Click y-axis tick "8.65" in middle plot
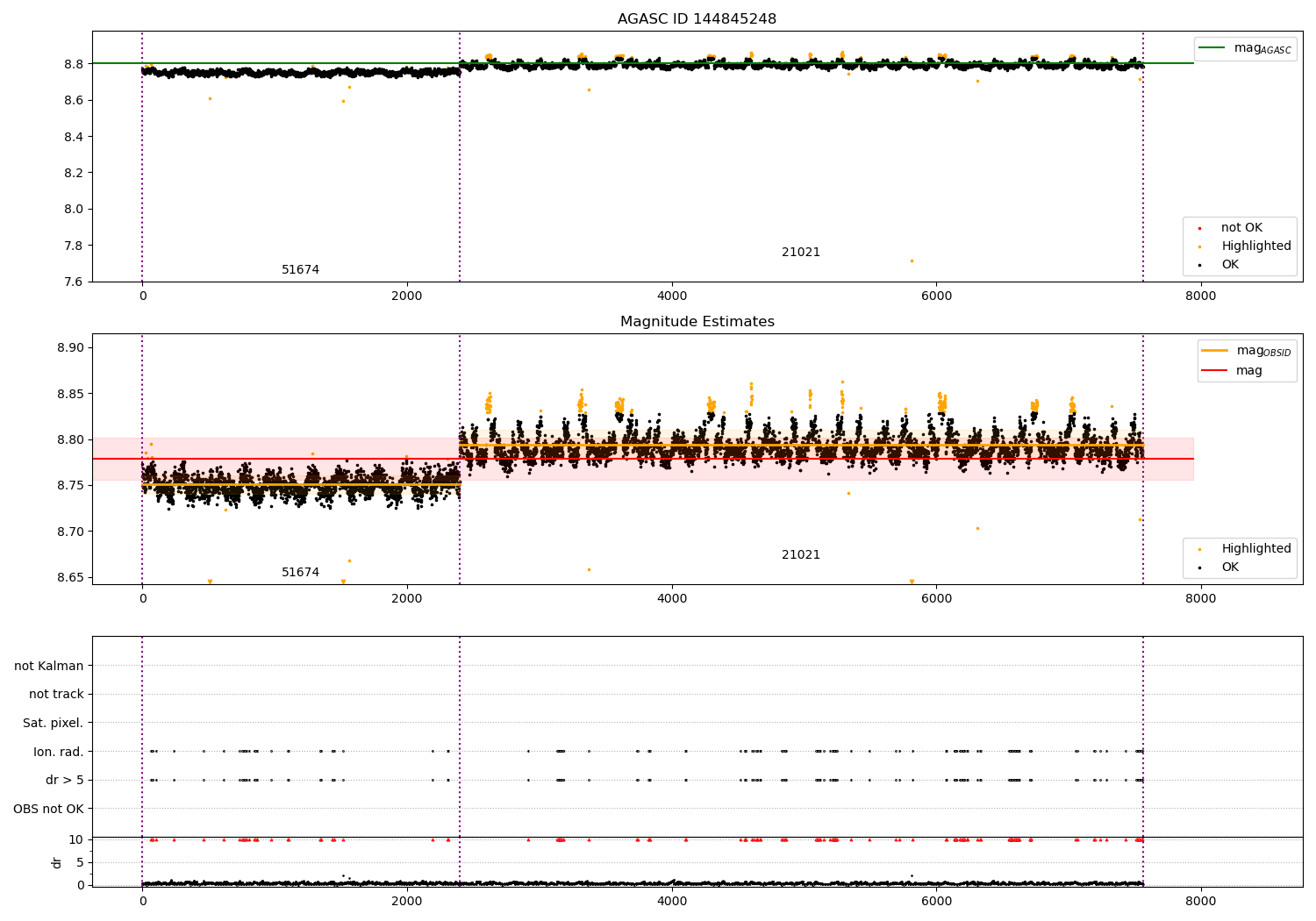The image size is (1316, 921). [70, 577]
